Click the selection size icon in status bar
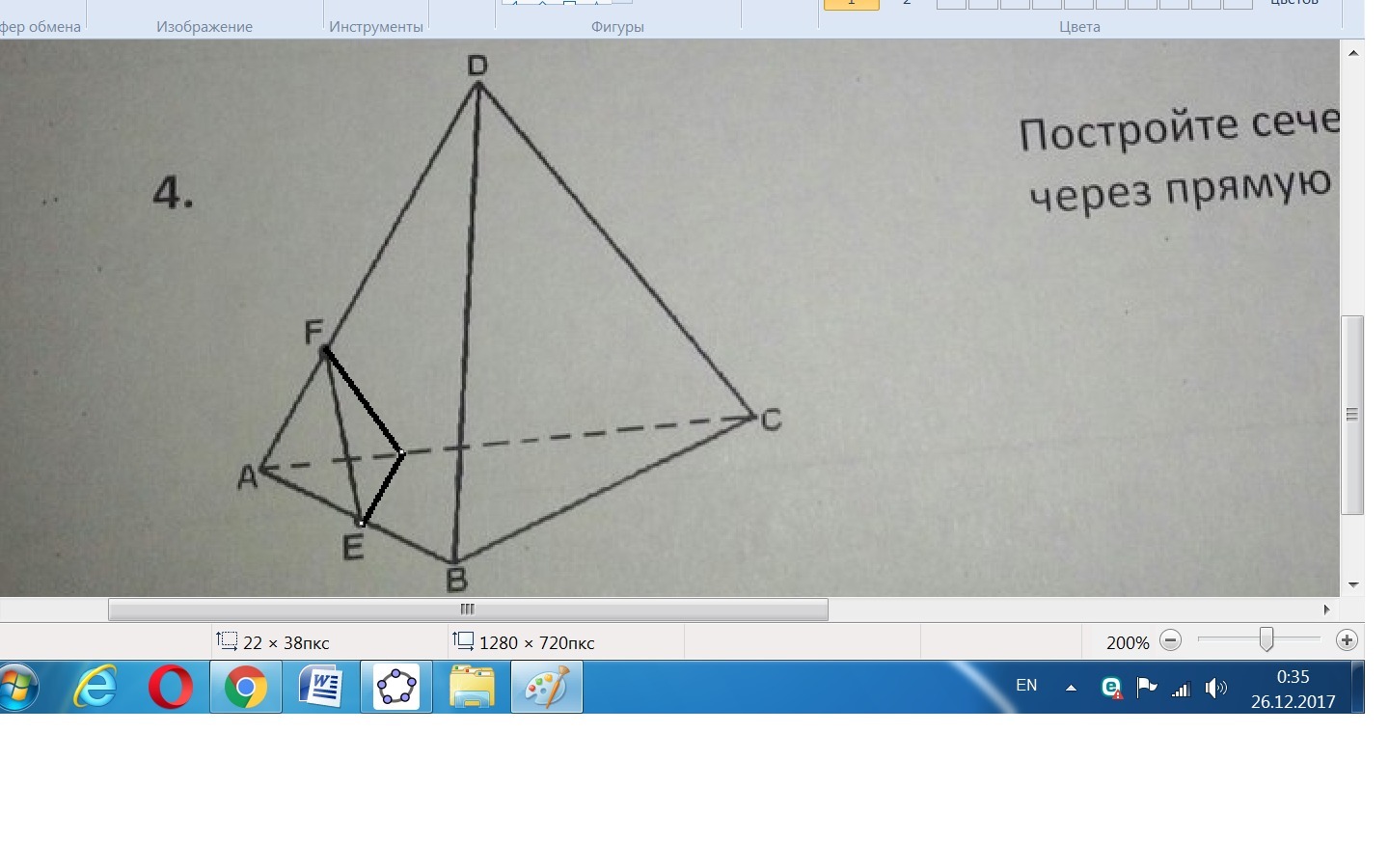This screenshot has width=1389, height=868. coord(227,640)
